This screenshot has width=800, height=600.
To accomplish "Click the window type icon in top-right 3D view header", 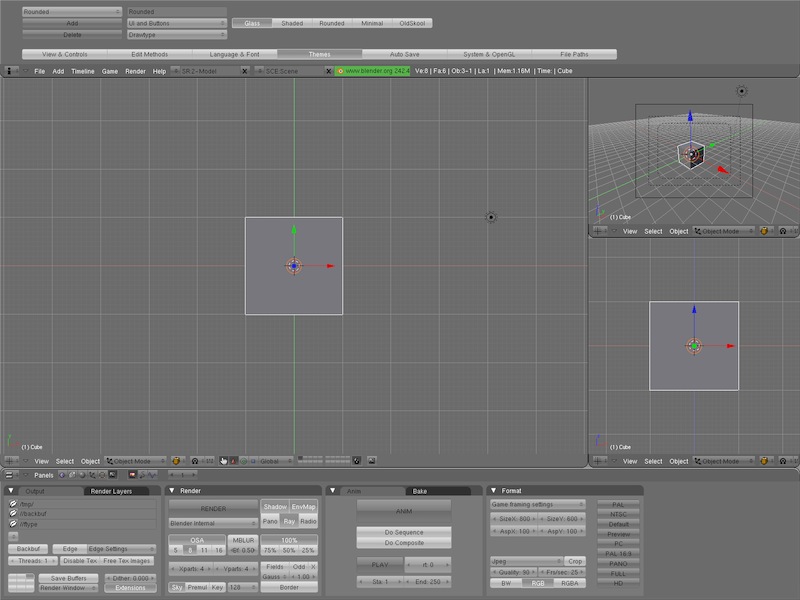I will [x=599, y=231].
